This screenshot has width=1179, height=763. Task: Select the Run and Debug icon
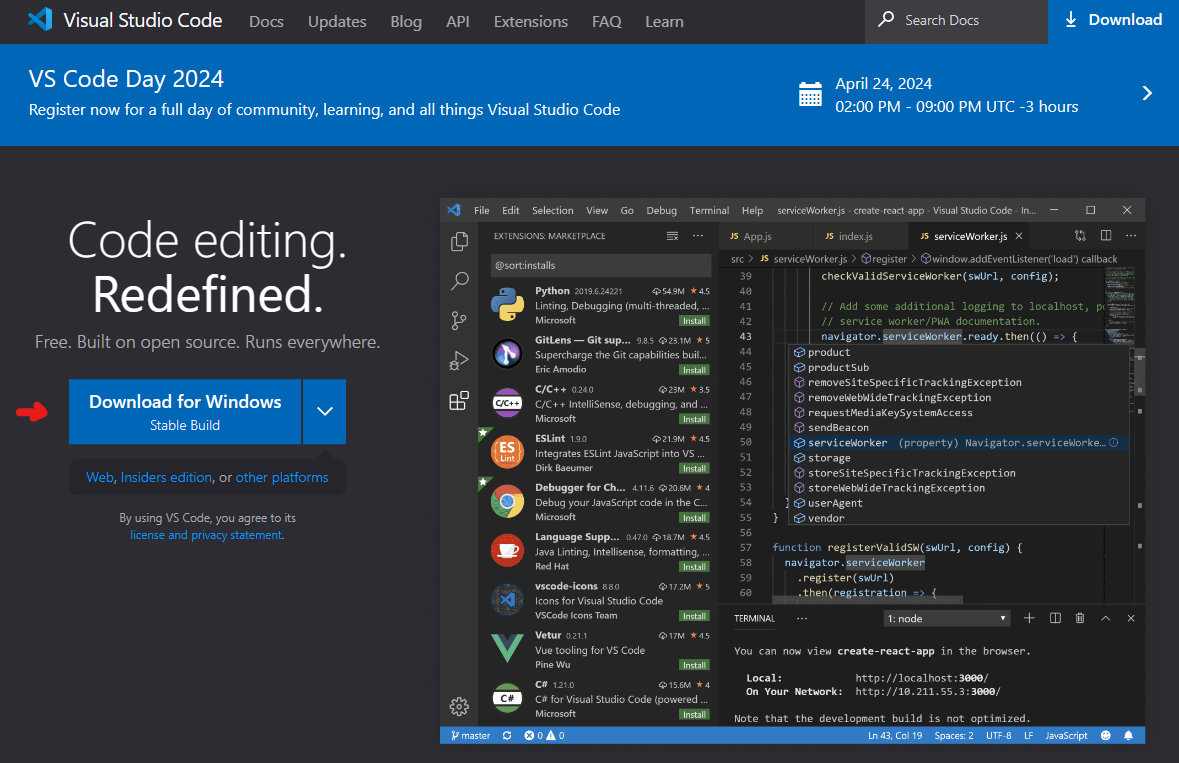pos(459,361)
